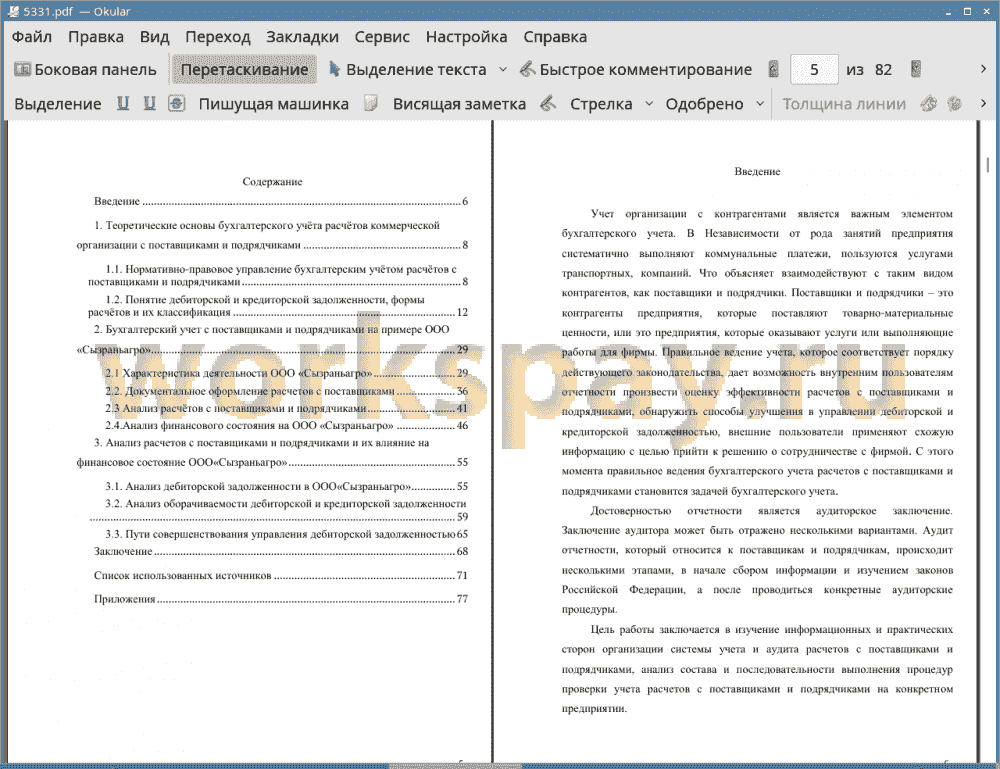Go to the next page with the icon after 82
This screenshot has width=1000, height=769.
click(916, 69)
